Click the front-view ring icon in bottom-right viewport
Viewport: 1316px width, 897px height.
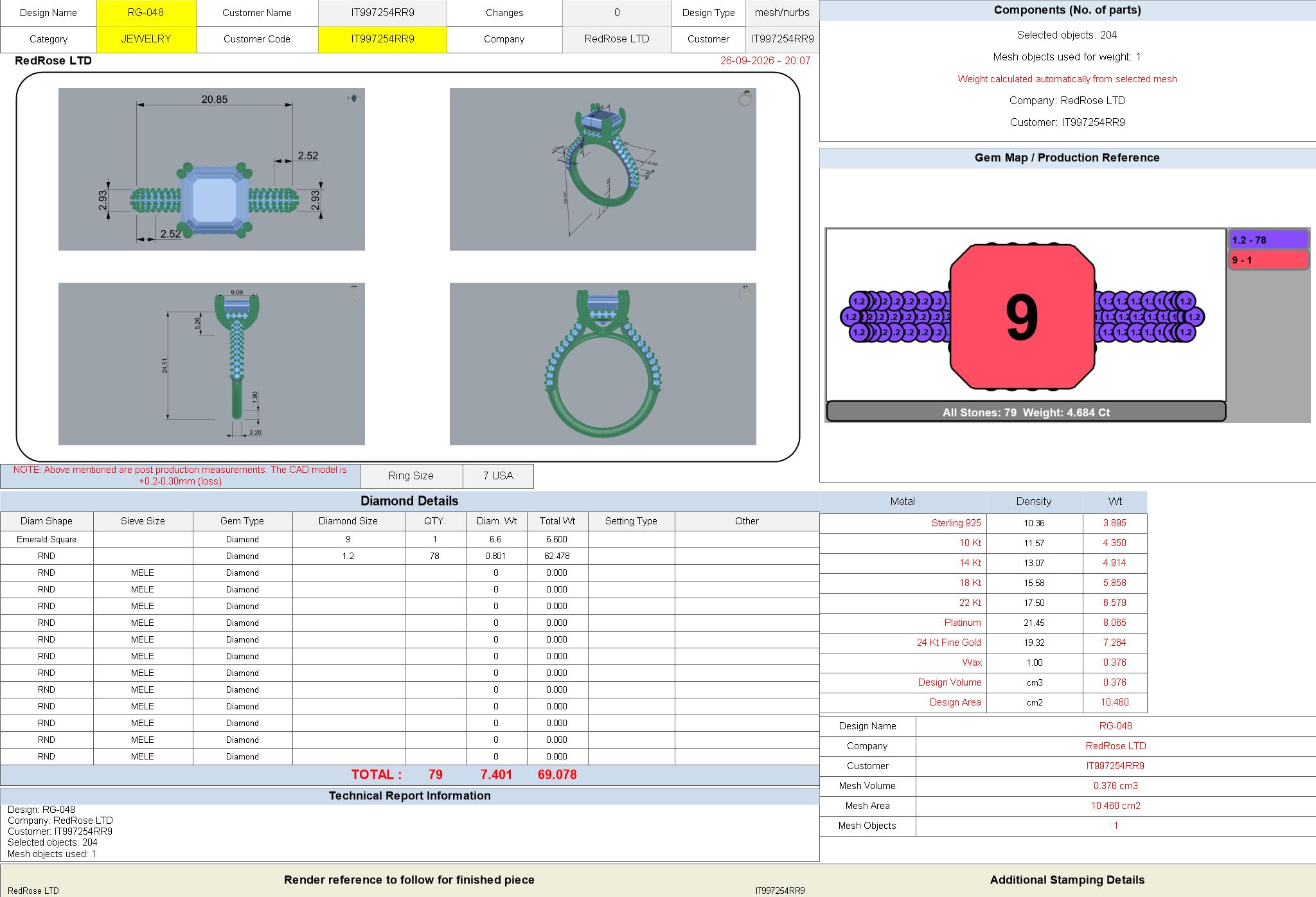click(745, 293)
